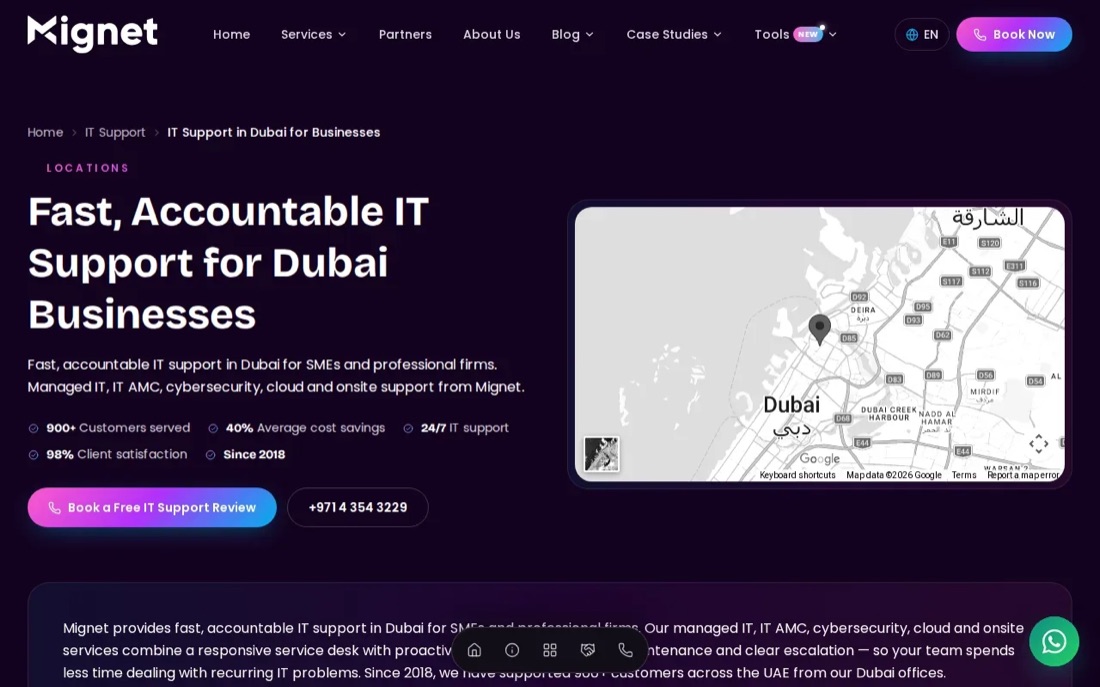This screenshot has width=1100, height=687.
Task: Click the DUBAI CREEK HARBOUR map label
Action: point(889,413)
